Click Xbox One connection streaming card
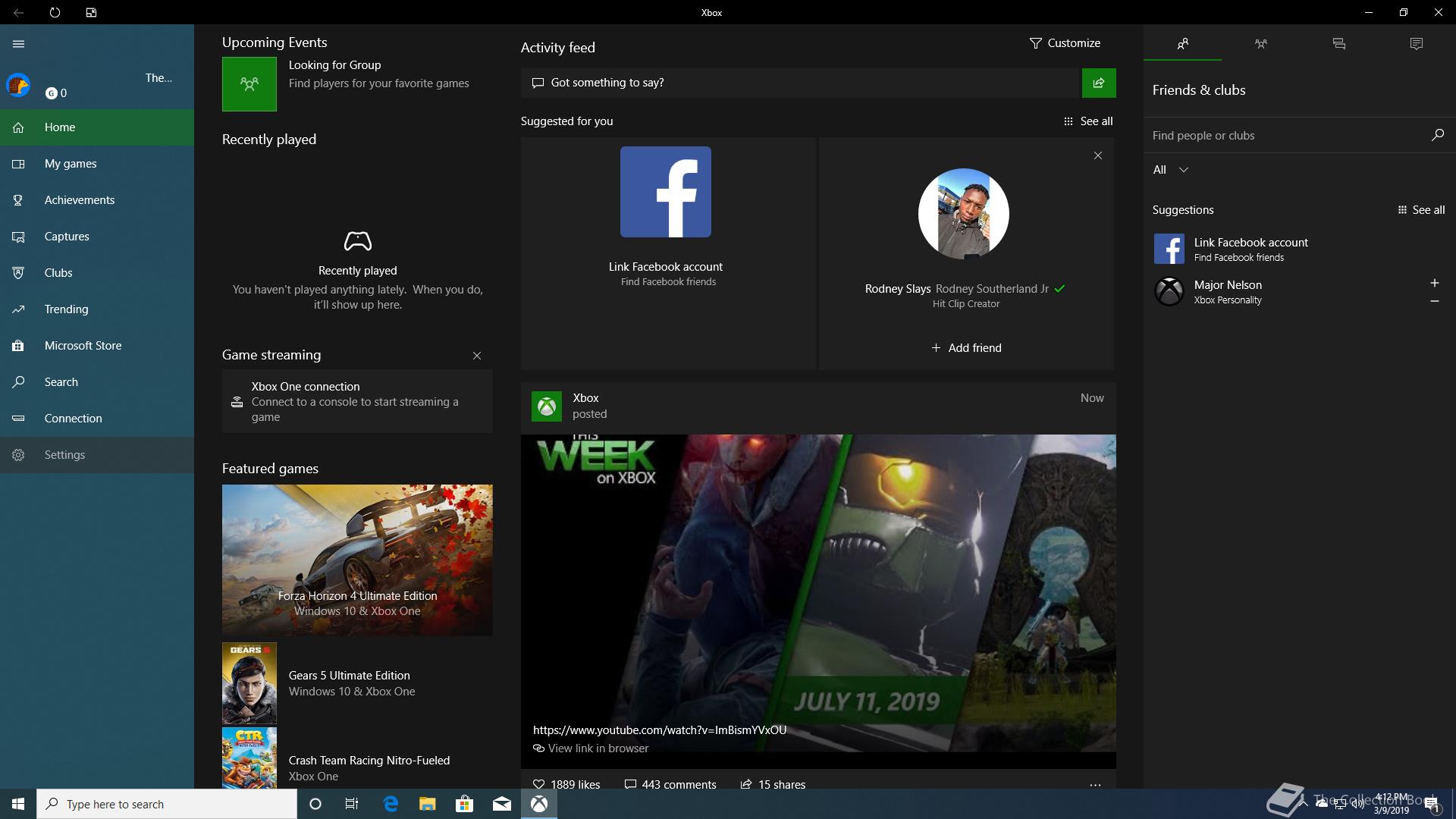The image size is (1456, 819). click(x=357, y=401)
